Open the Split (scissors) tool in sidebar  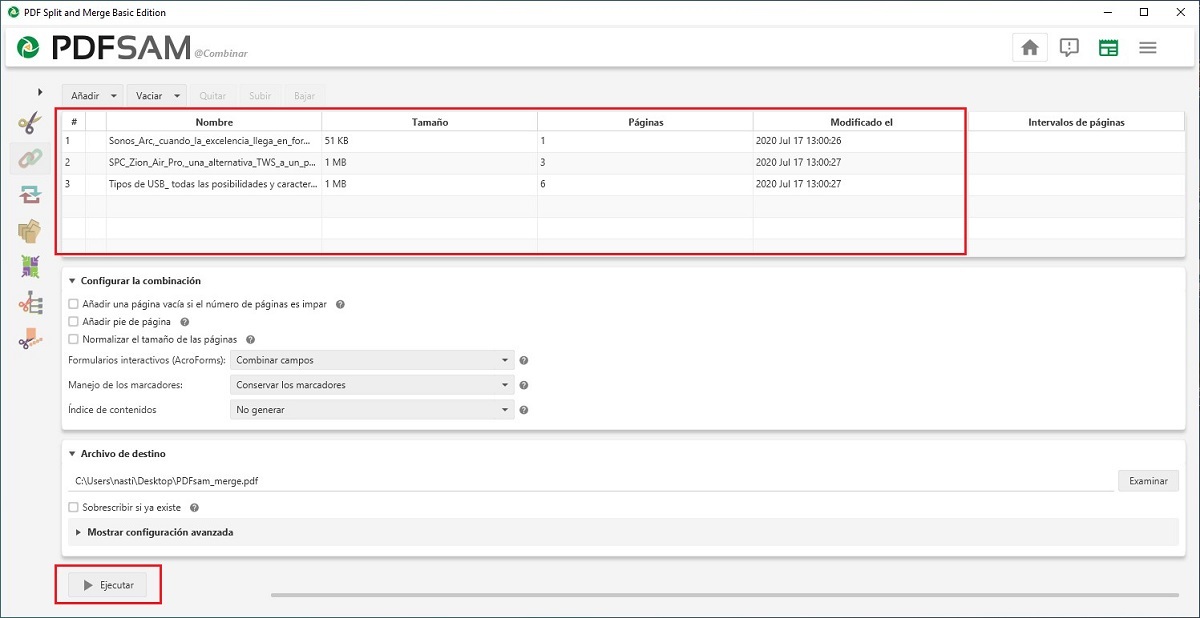coord(29,123)
